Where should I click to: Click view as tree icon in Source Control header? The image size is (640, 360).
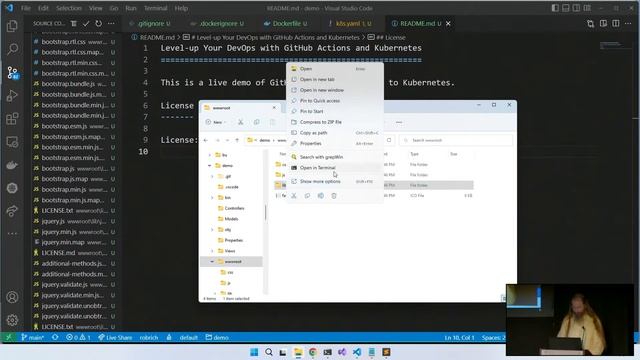(x=73, y=24)
